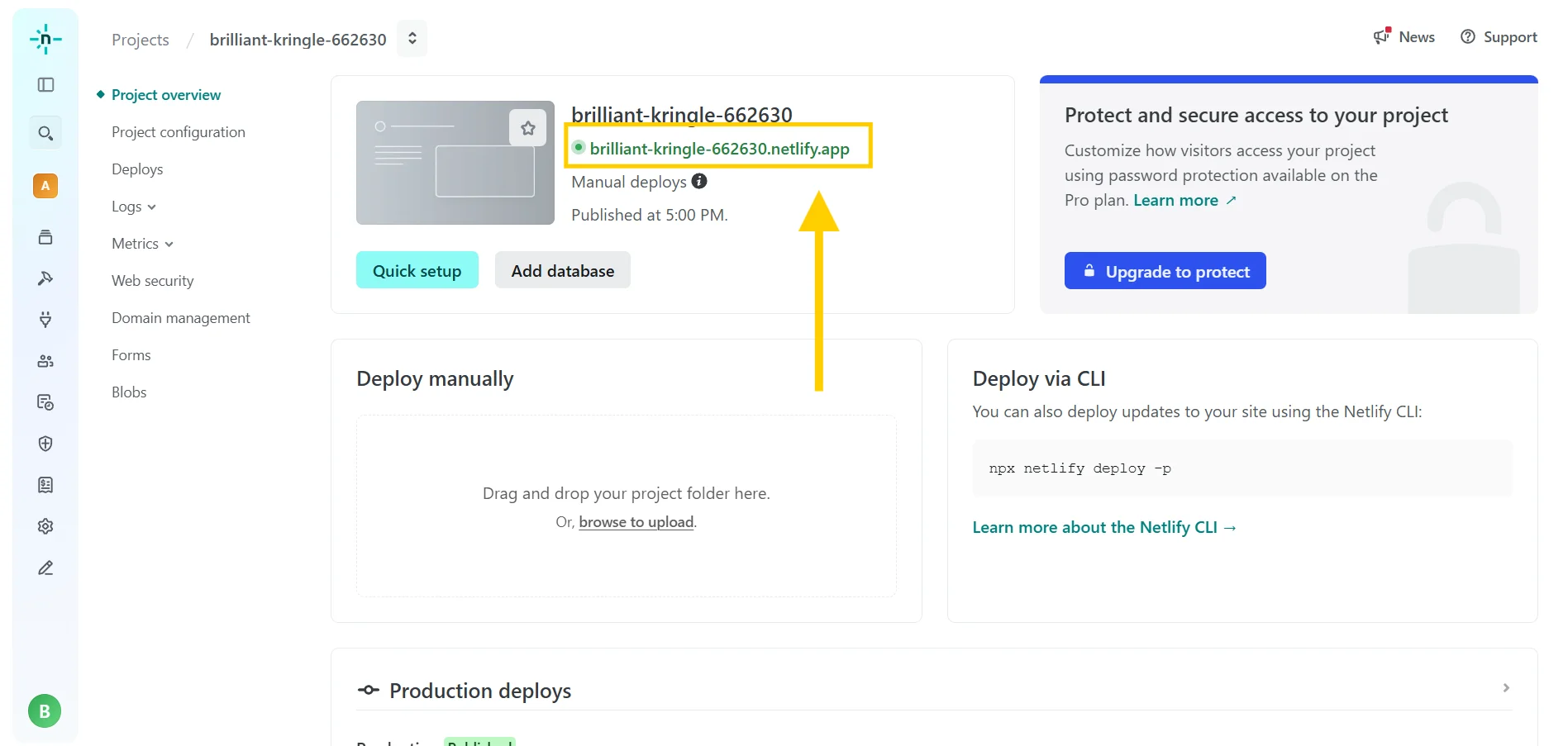The height and width of the screenshot is (746, 1568).
Task: Open the Learn more link in protect card
Action: (x=1184, y=201)
